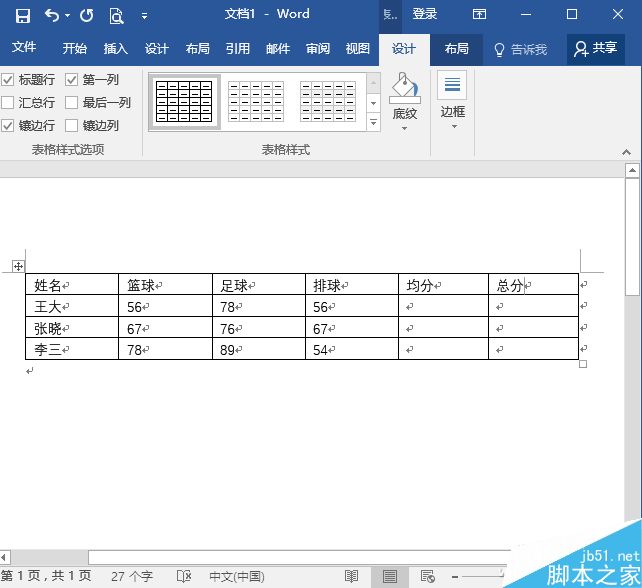Click the 共享 share button
This screenshot has height=588, width=642.
(596, 48)
